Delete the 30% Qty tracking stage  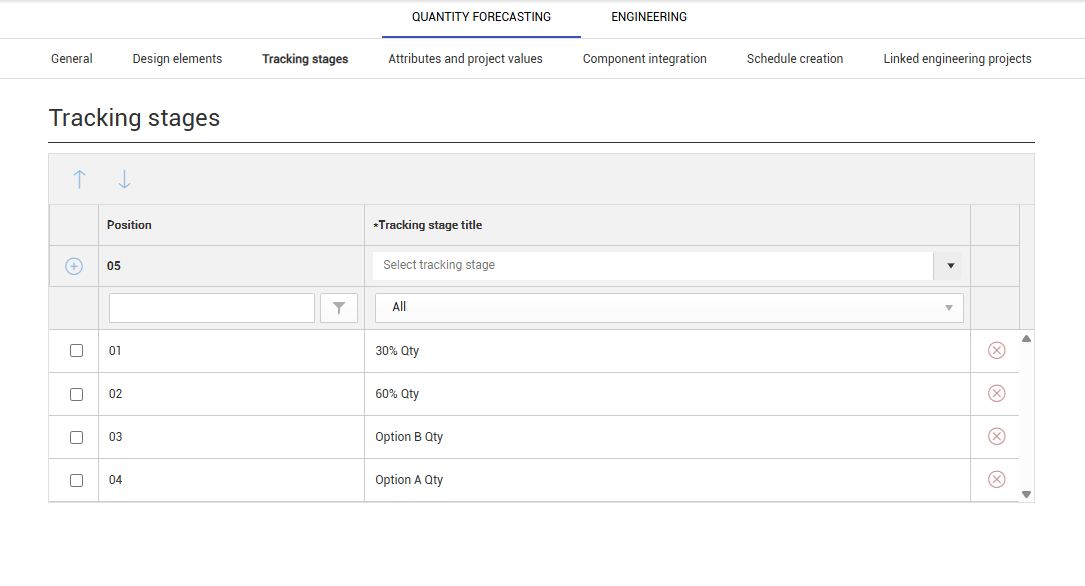point(996,351)
